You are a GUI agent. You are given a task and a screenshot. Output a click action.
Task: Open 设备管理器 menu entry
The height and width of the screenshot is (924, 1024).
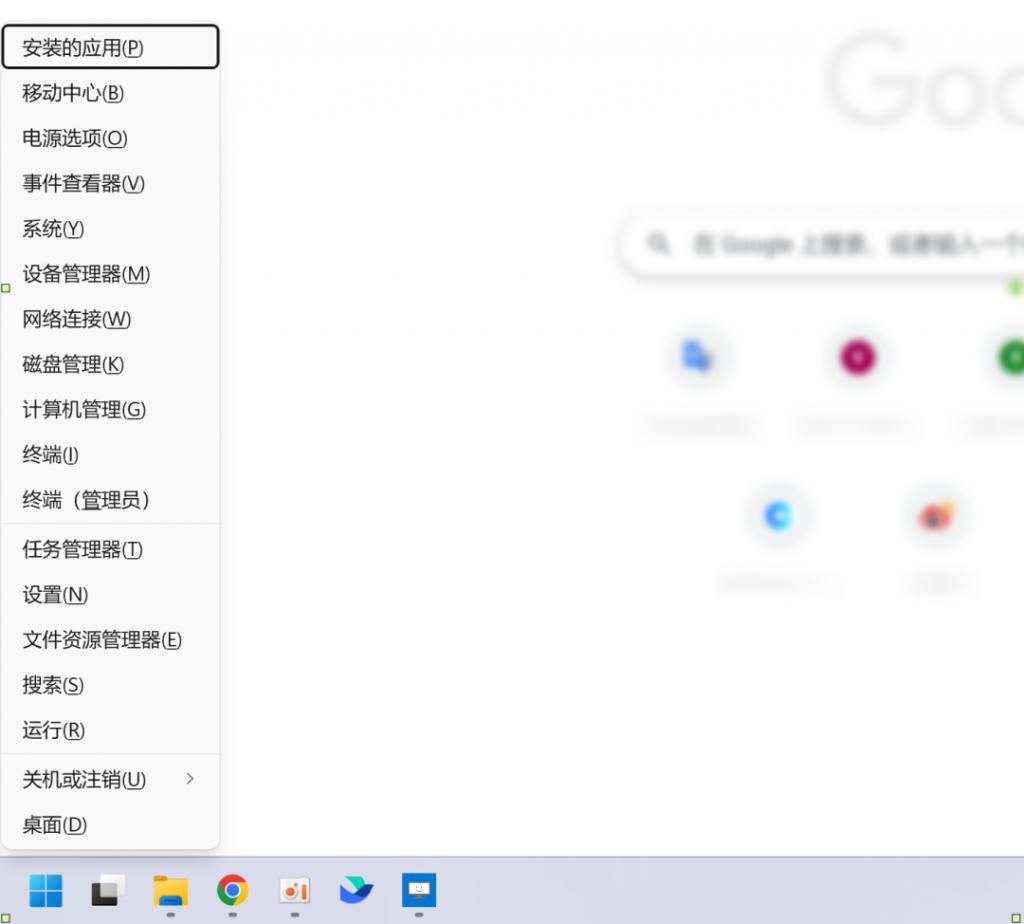click(x=86, y=274)
